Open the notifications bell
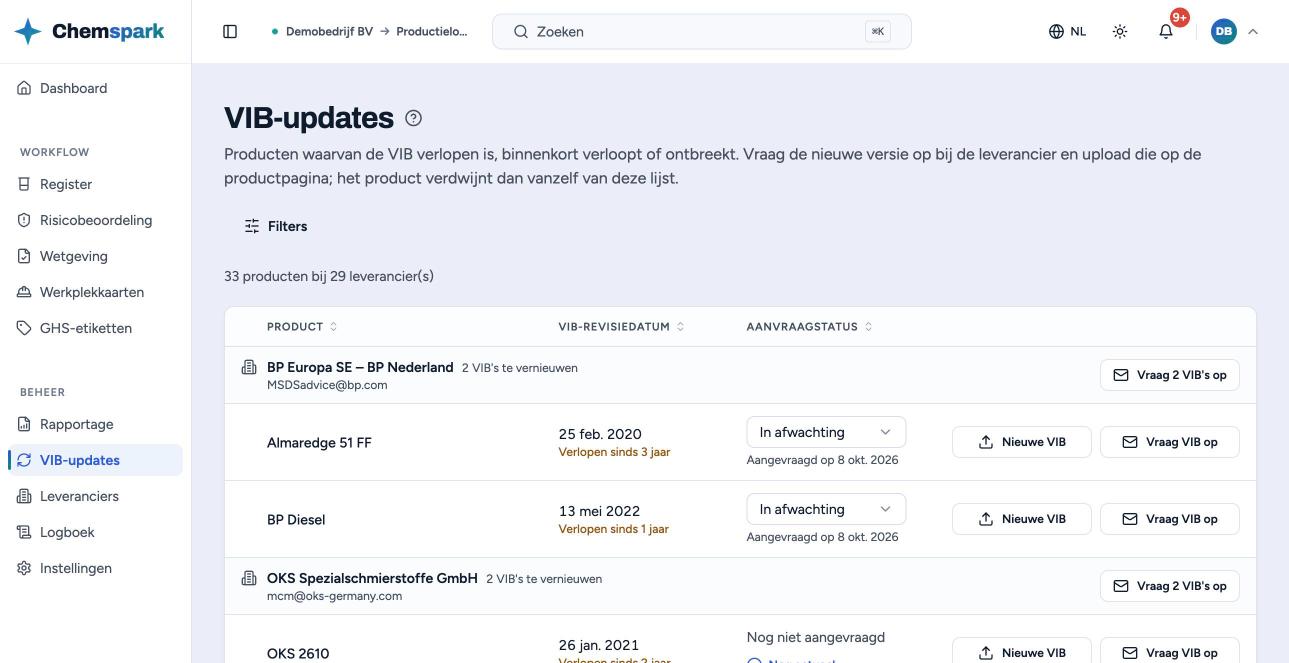This screenshot has height=663, width=1289. pyautogui.click(x=1166, y=31)
